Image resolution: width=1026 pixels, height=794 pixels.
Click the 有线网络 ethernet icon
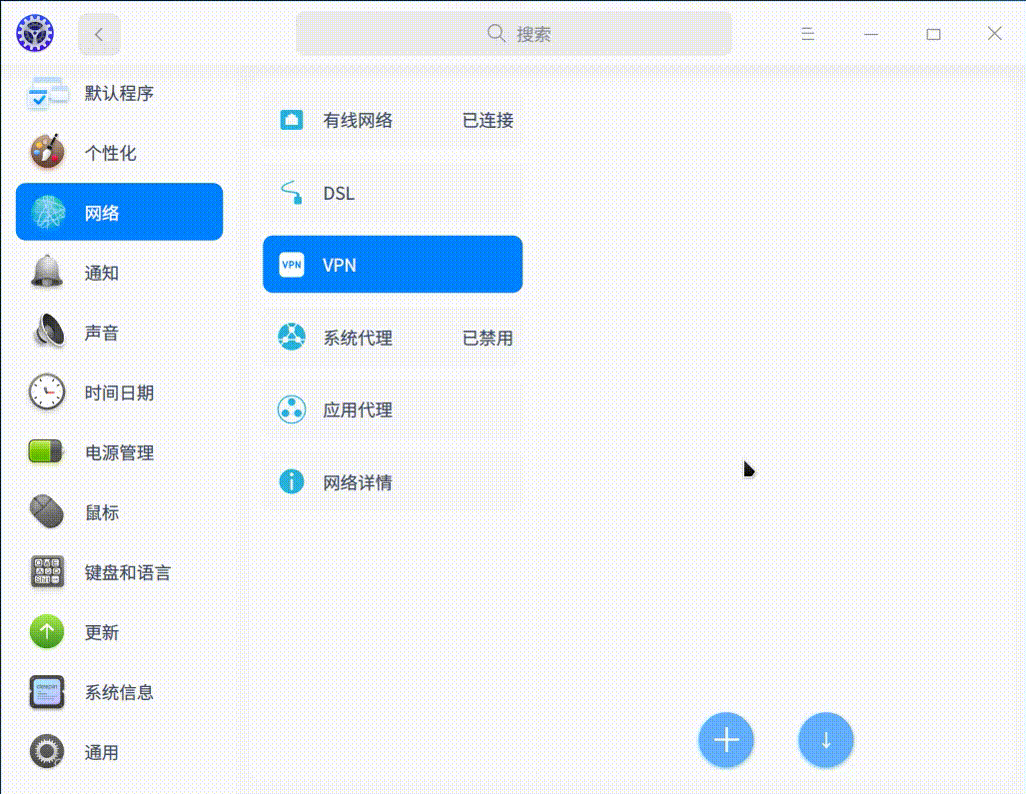click(291, 120)
